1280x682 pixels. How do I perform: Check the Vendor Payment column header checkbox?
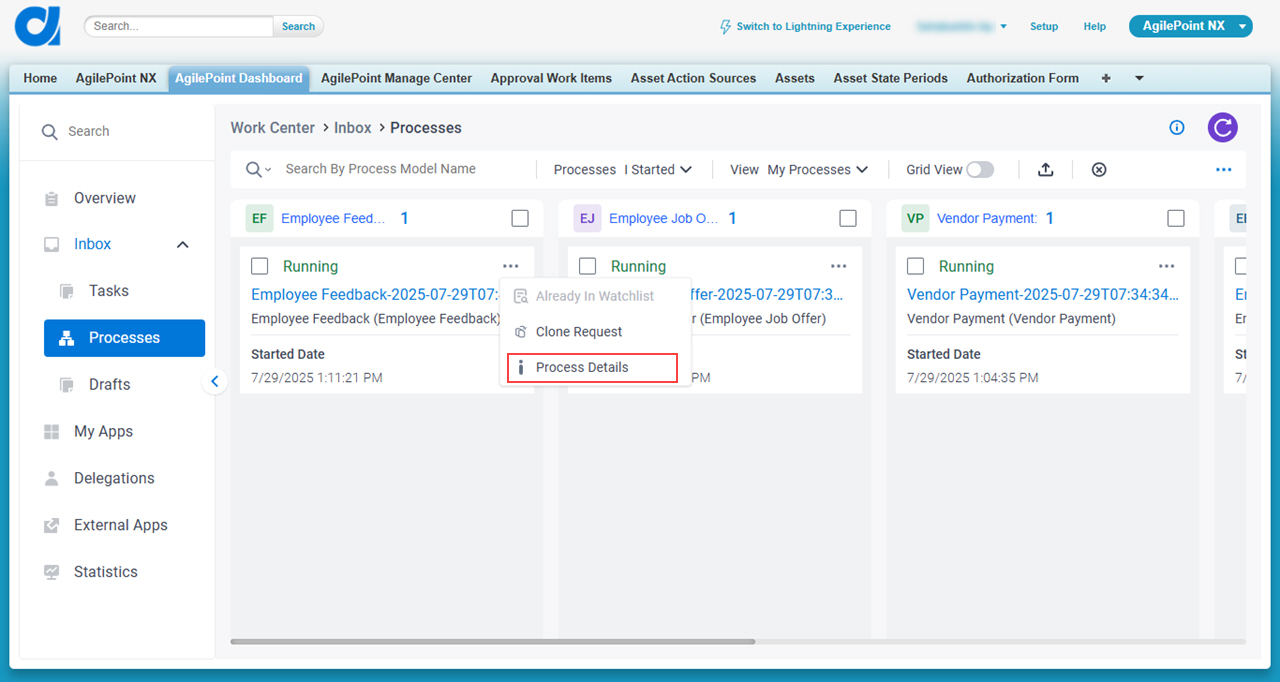pyautogui.click(x=1176, y=218)
